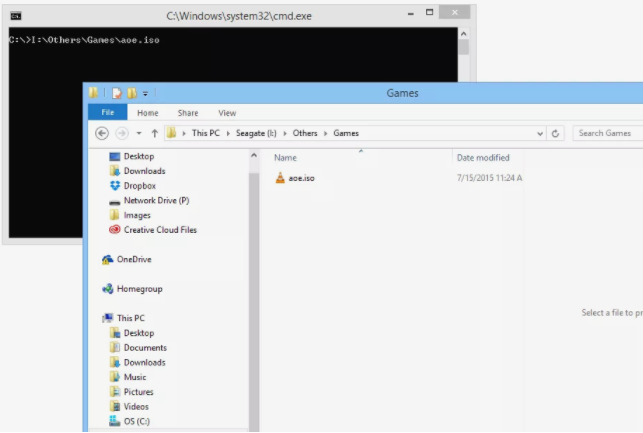Click in the Search Games field

[x=607, y=133]
